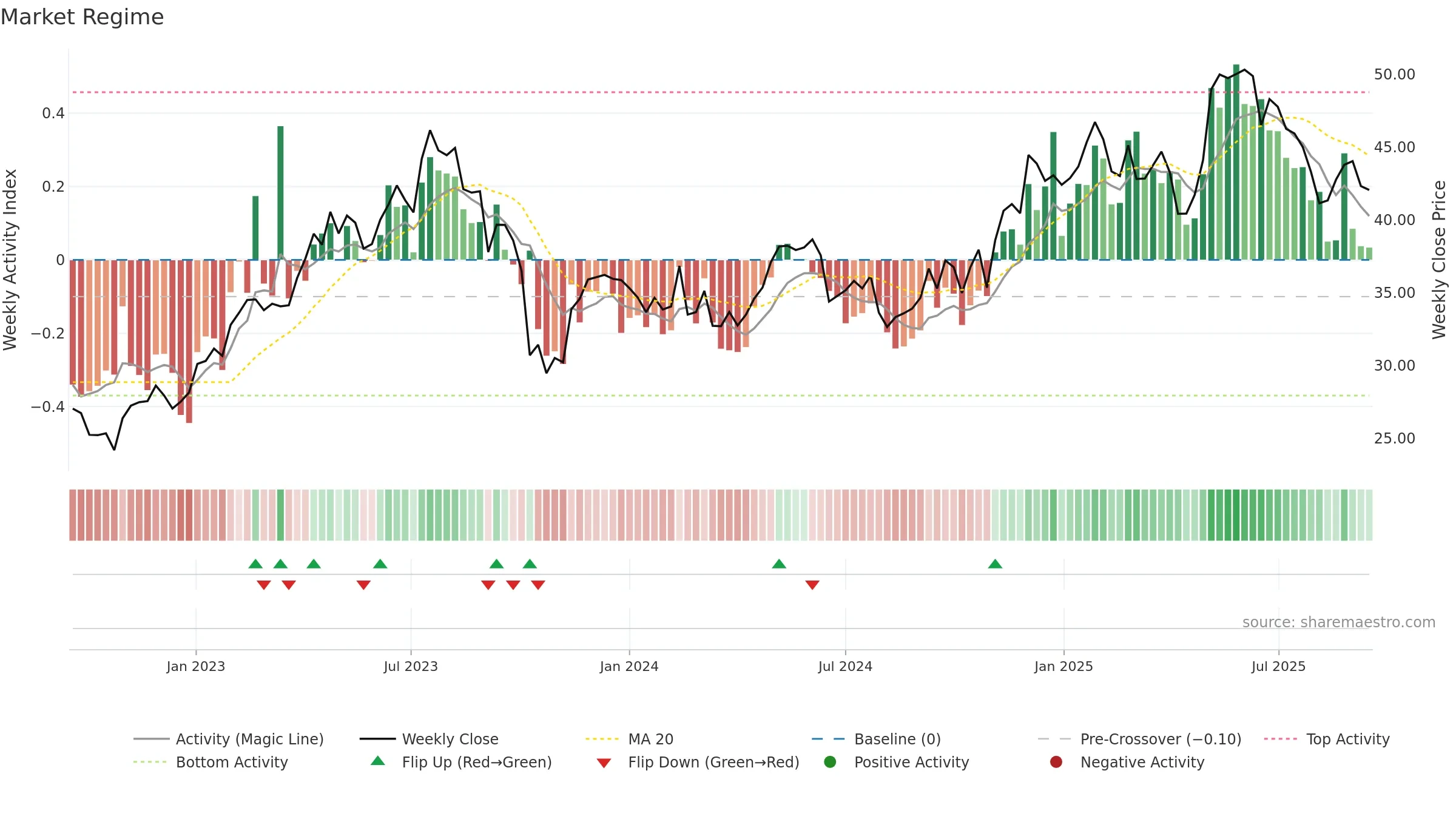This screenshot has width=1456, height=819.
Task: Select the Baseline (0) legend label
Action: click(x=897, y=739)
